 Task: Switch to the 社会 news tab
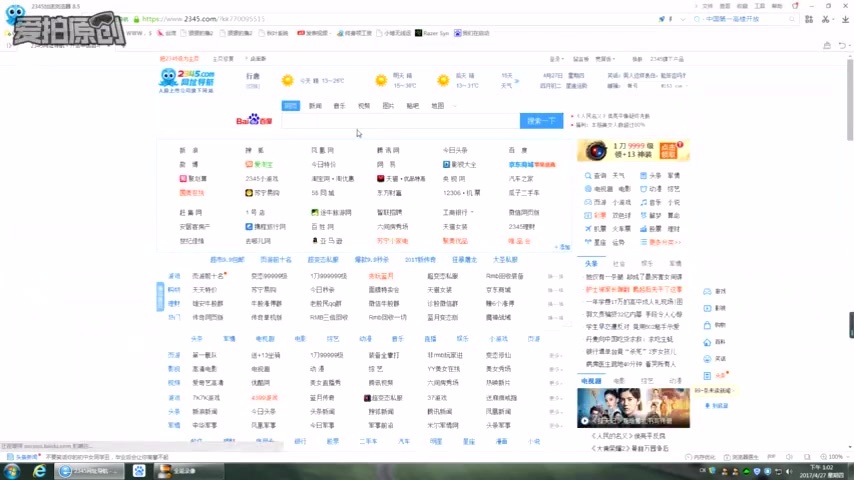click(619, 264)
